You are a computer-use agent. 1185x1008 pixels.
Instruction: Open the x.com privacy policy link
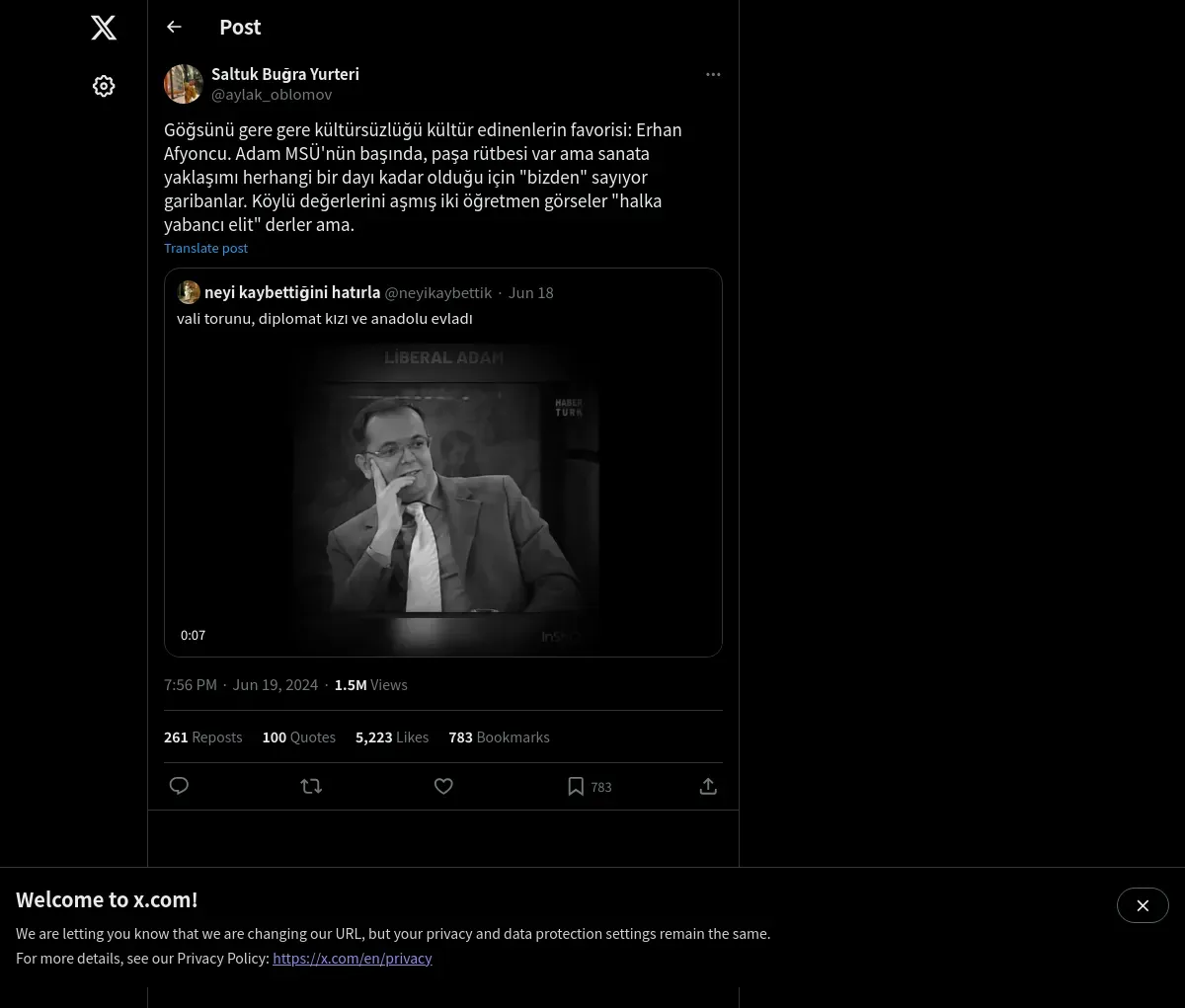coord(353,958)
